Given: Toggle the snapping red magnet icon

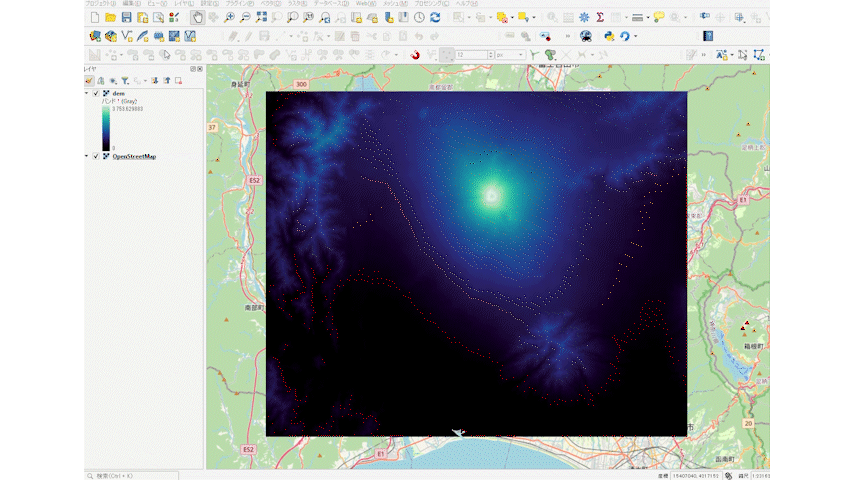Looking at the screenshot, I should (x=415, y=55).
